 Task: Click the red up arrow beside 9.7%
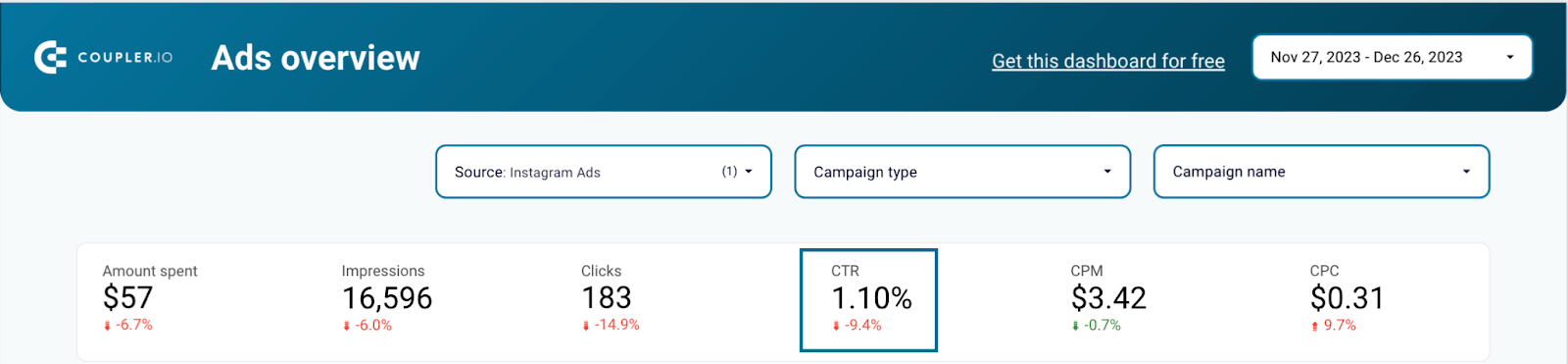1314,326
